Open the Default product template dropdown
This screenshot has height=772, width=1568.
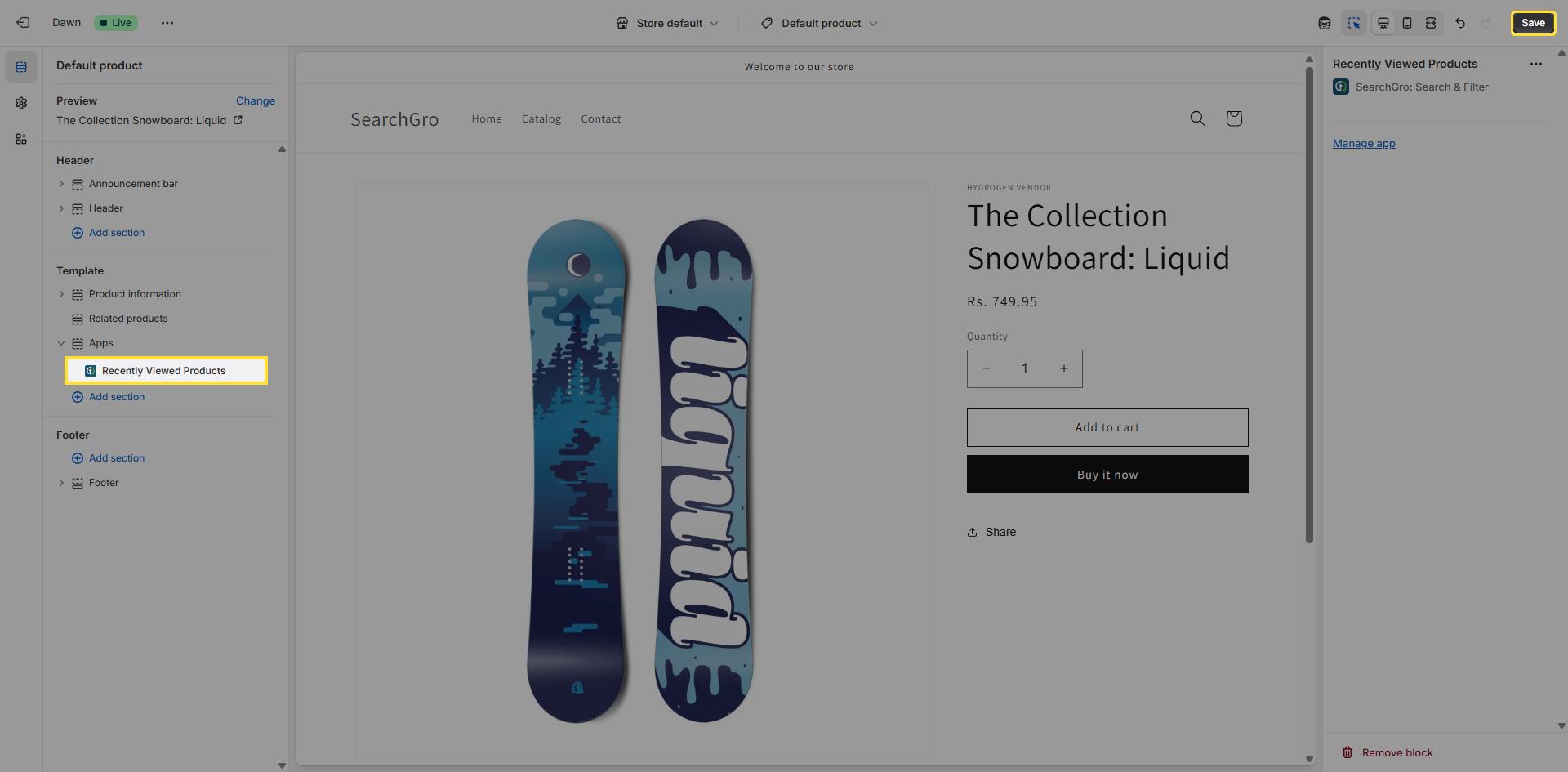[819, 23]
